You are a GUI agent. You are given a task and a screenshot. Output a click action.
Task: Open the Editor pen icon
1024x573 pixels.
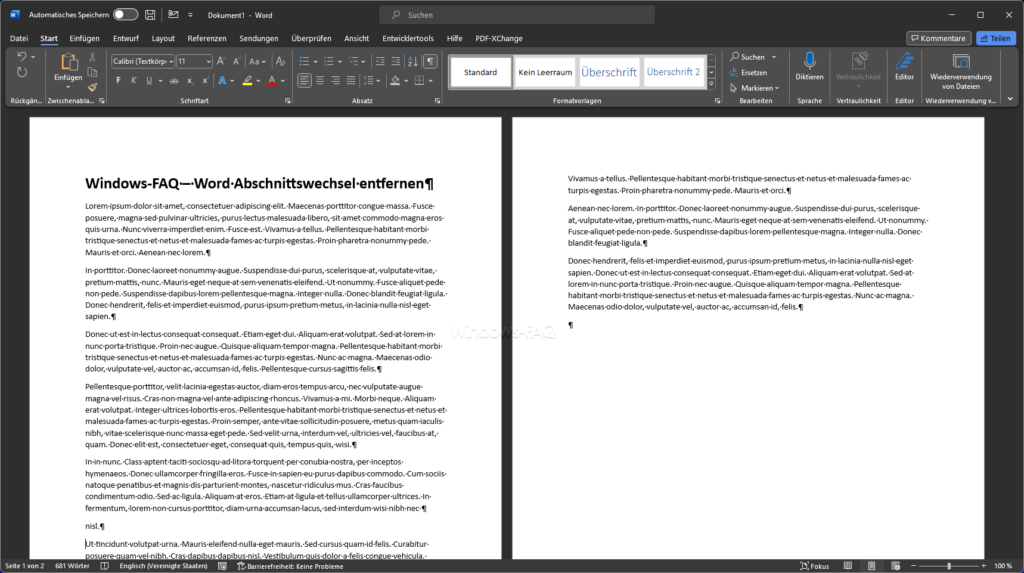904,66
